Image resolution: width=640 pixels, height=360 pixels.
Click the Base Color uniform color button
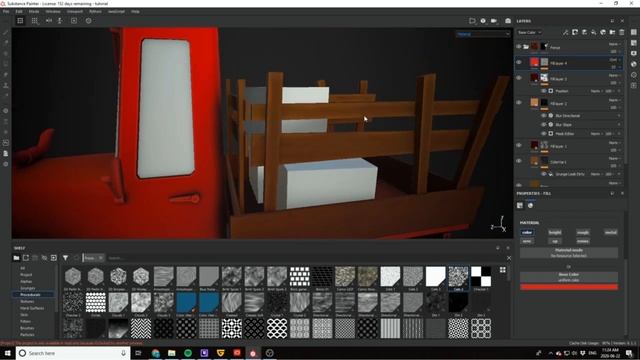pos(569,277)
